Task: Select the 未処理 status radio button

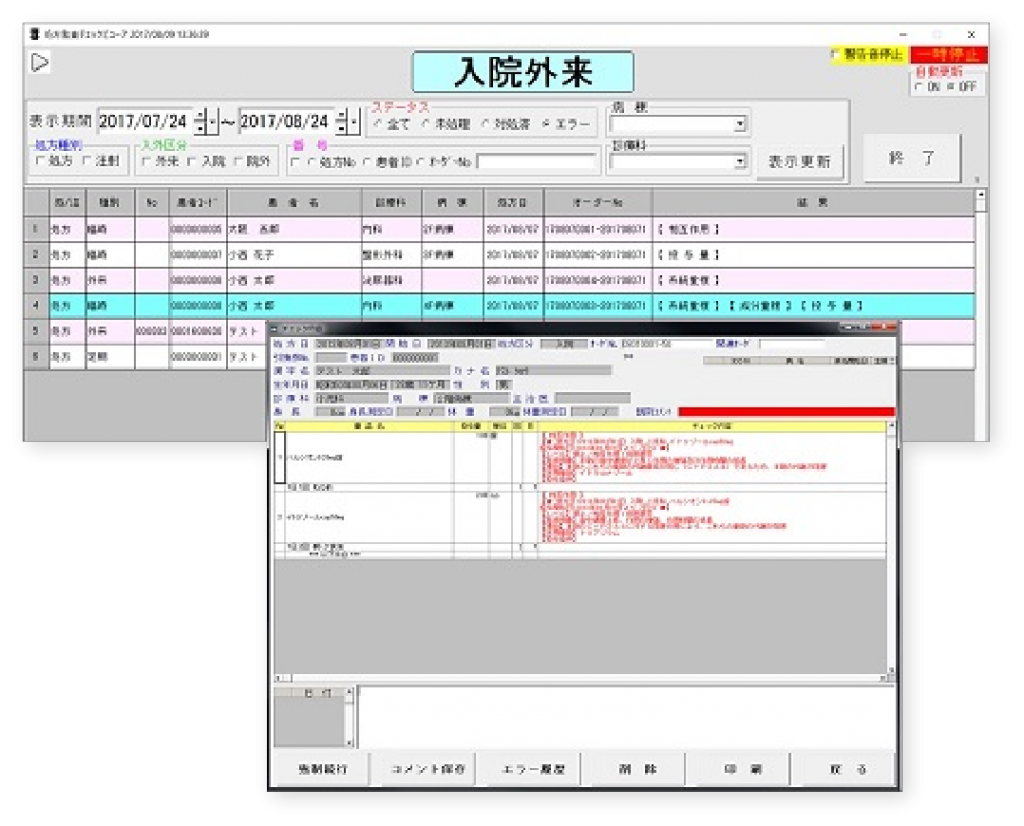Action: (x=426, y=123)
